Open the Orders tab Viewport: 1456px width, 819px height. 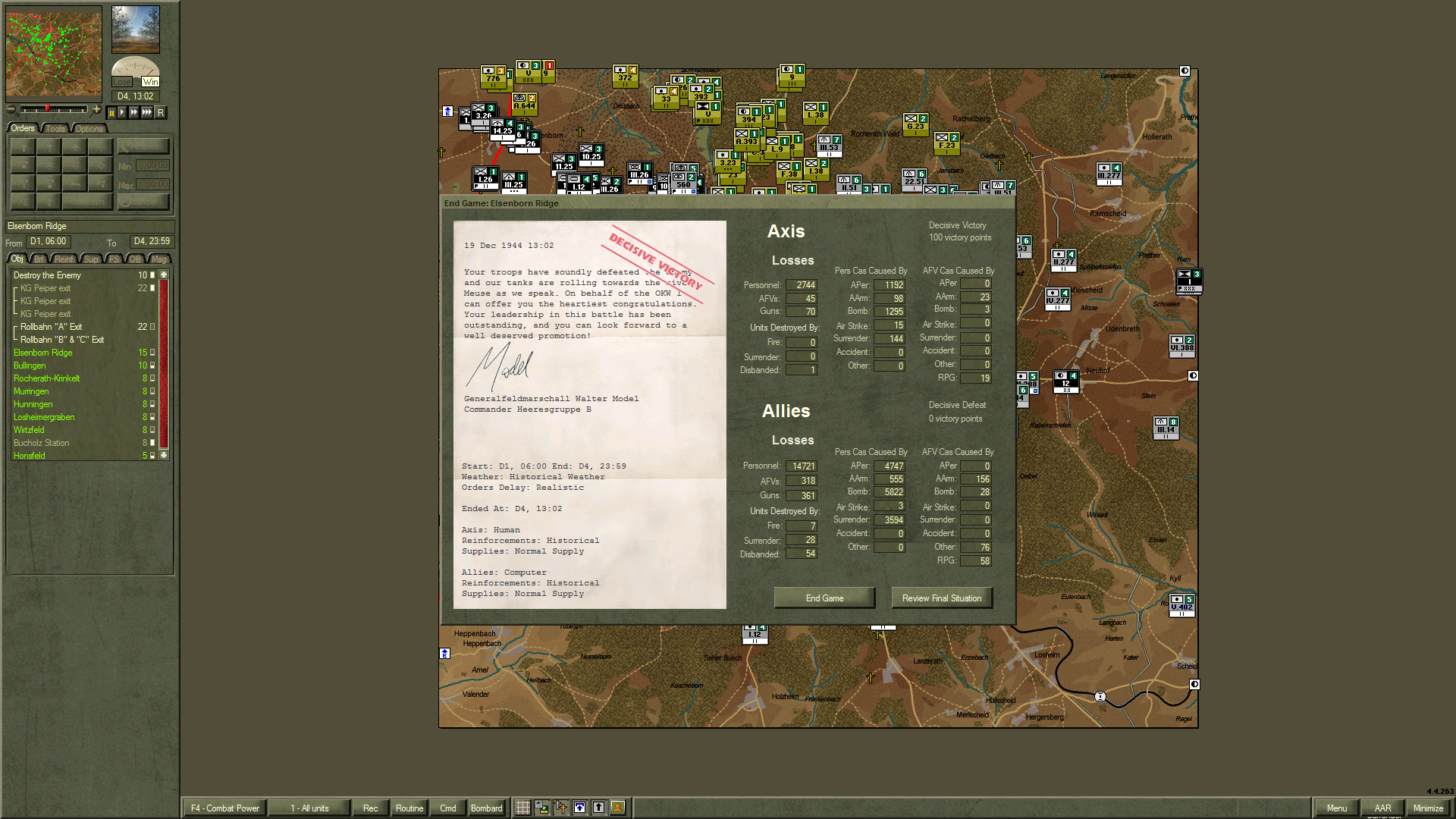[23, 128]
